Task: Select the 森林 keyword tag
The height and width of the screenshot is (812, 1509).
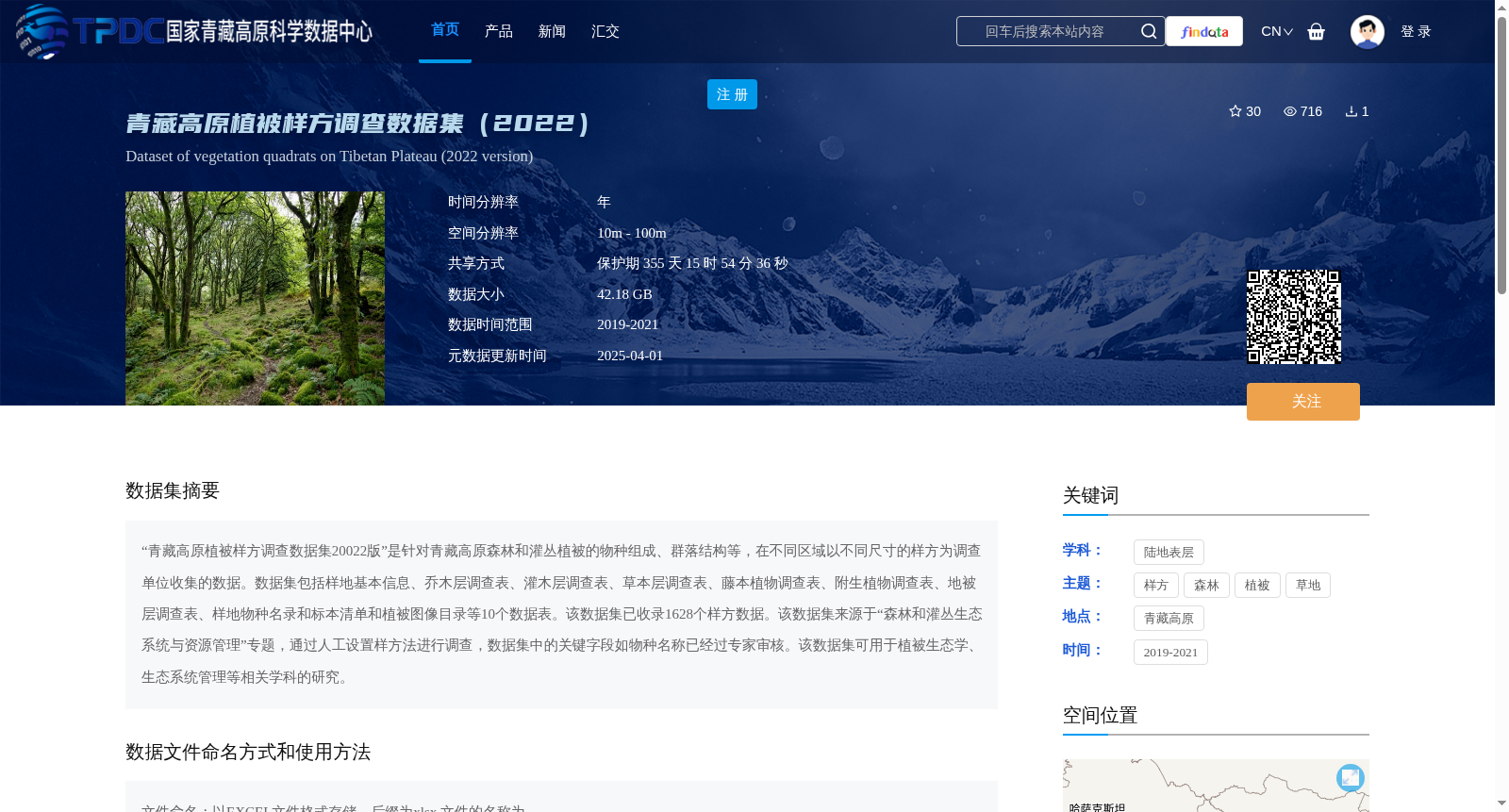Action: [x=1206, y=586]
